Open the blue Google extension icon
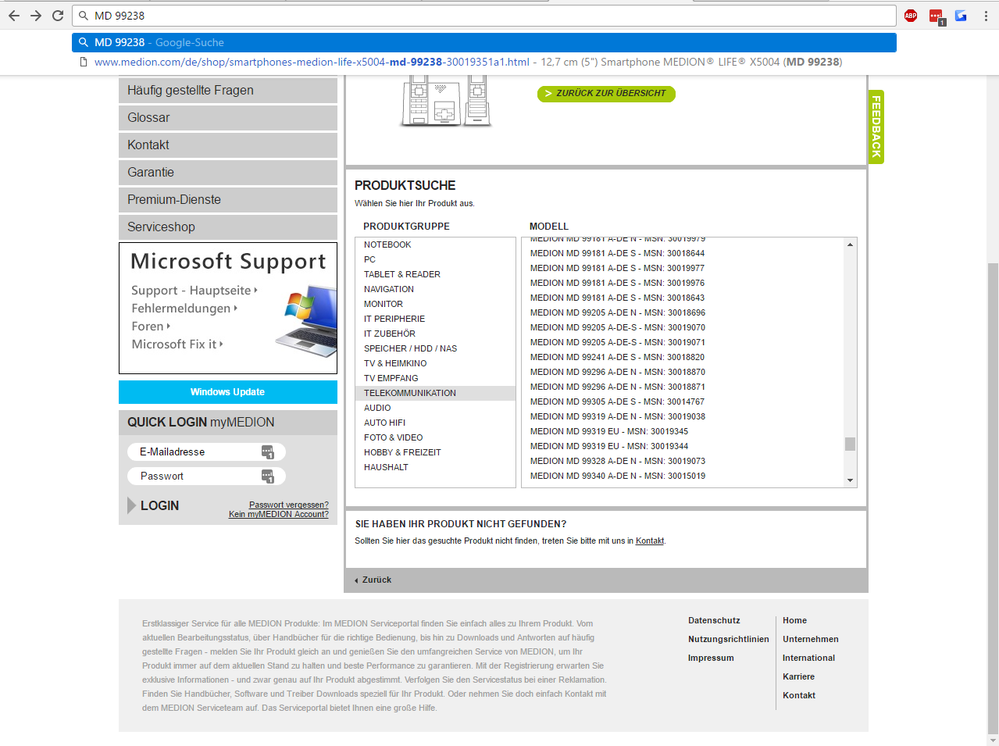The width and height of the screenshot is (999, 746). tap(961, 16)
